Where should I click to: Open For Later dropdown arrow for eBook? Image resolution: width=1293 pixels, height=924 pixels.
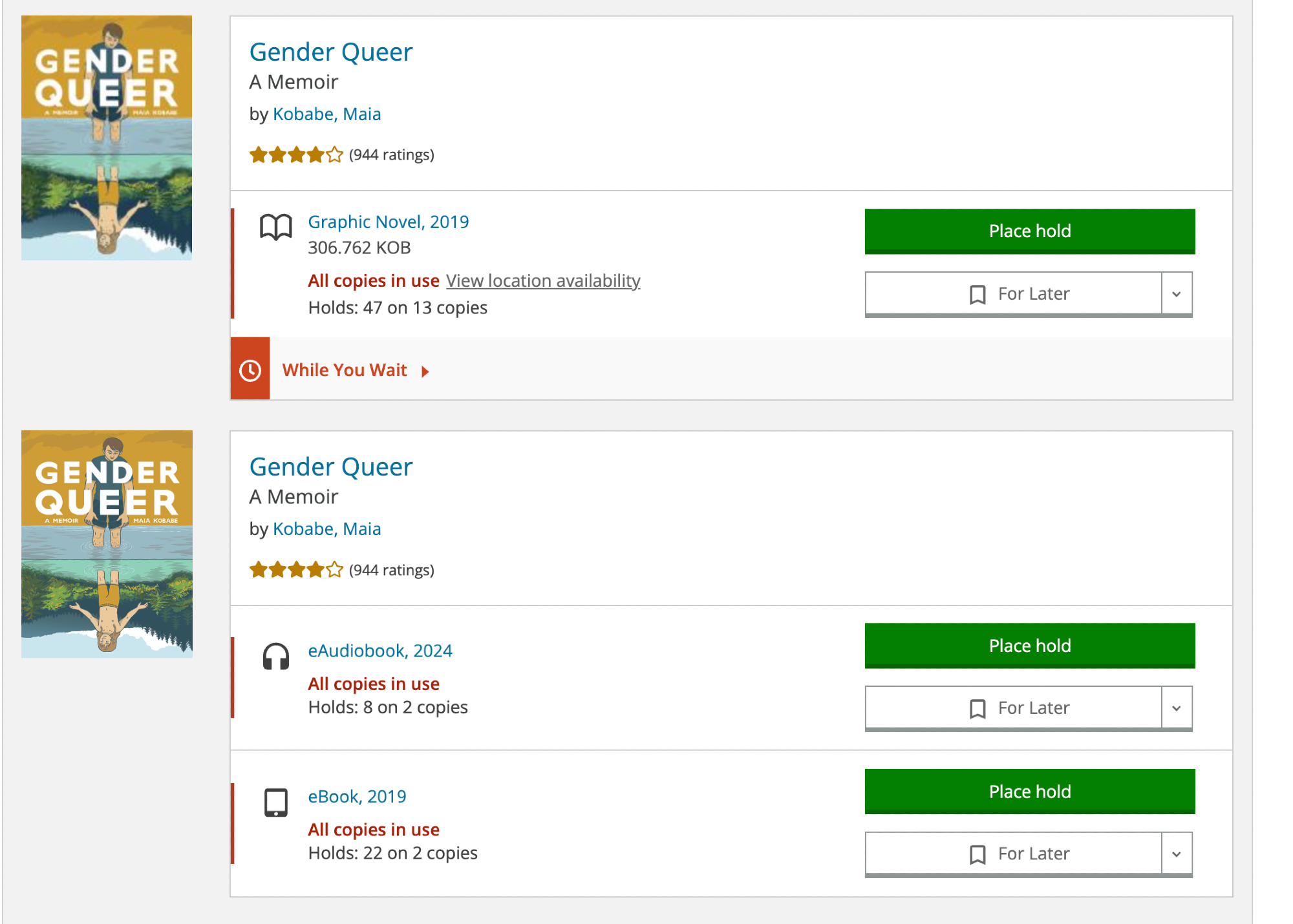[1176, 854]
